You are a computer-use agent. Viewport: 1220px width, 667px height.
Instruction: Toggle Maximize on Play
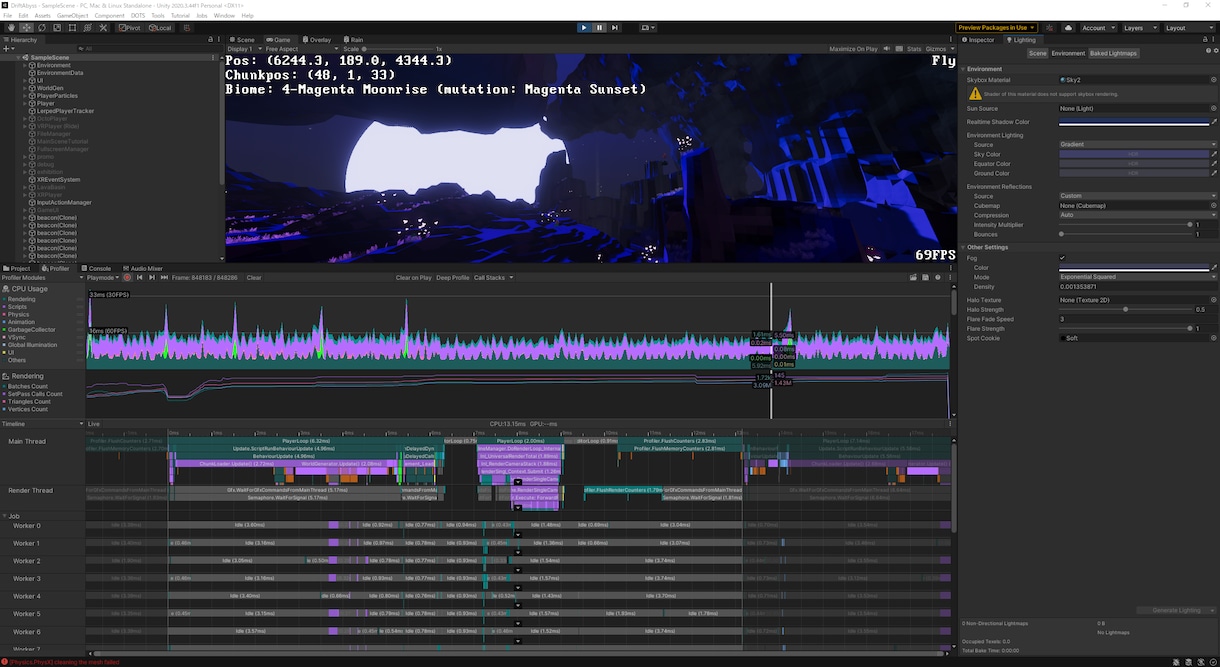[x=853, y=48]
